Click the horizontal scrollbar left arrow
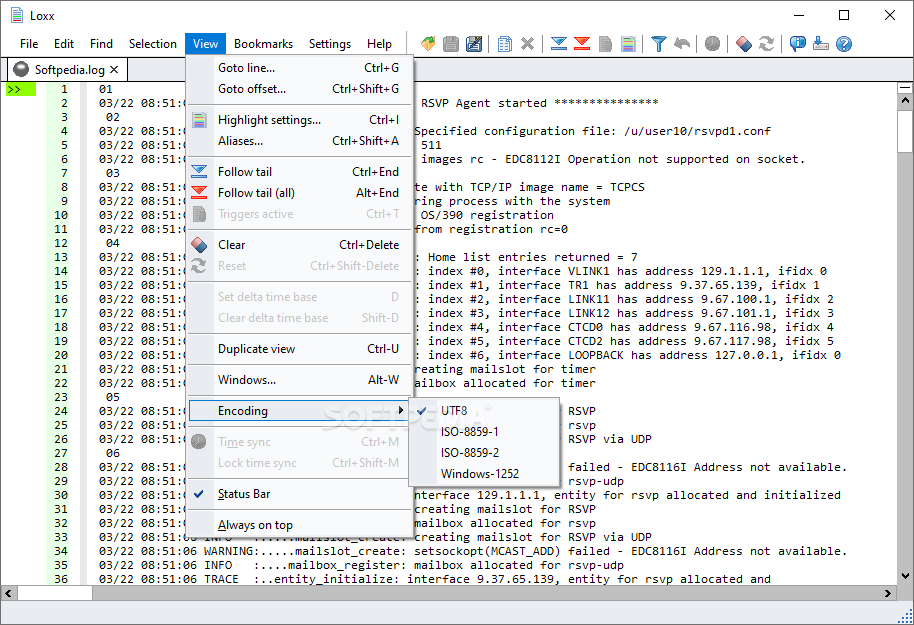 pos(8,594)
